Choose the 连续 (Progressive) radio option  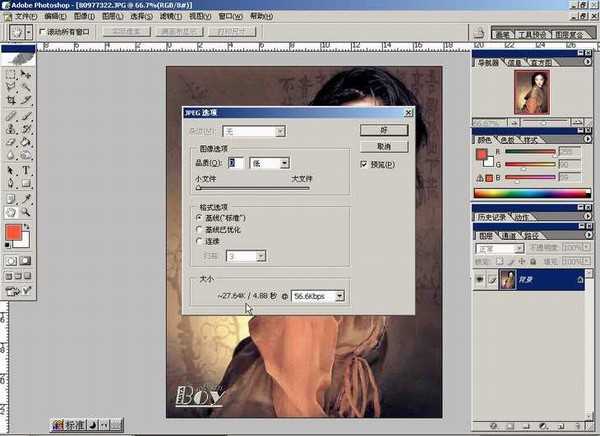click(x=199, y=240)
